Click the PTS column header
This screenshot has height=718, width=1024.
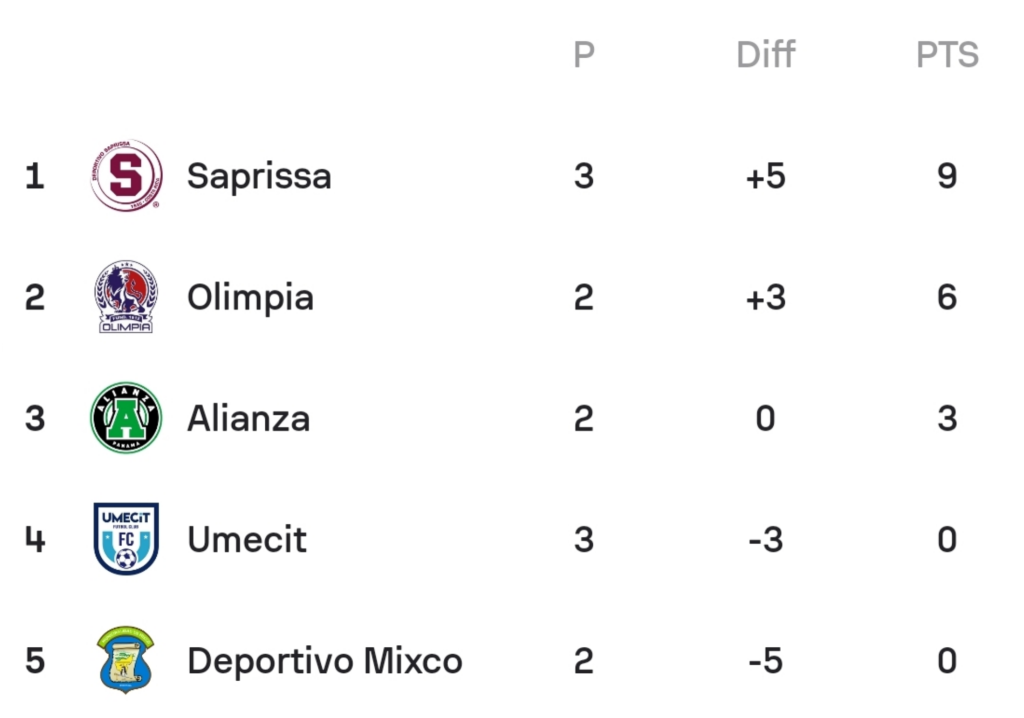[x=947, y=54]
